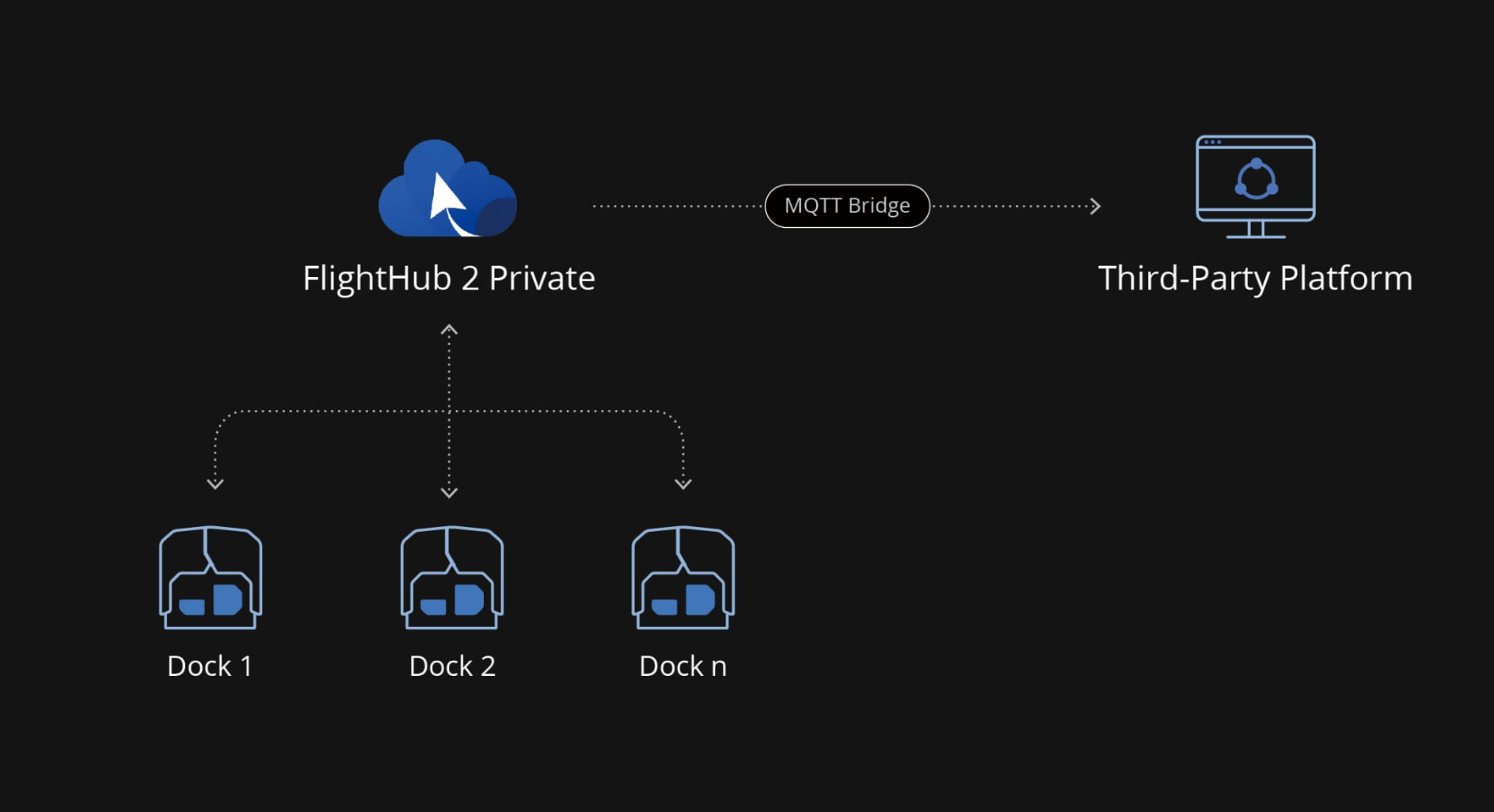Select the Dock 1 station icon
Viewport: 1494px width, 812px height.
click(211, 578)
